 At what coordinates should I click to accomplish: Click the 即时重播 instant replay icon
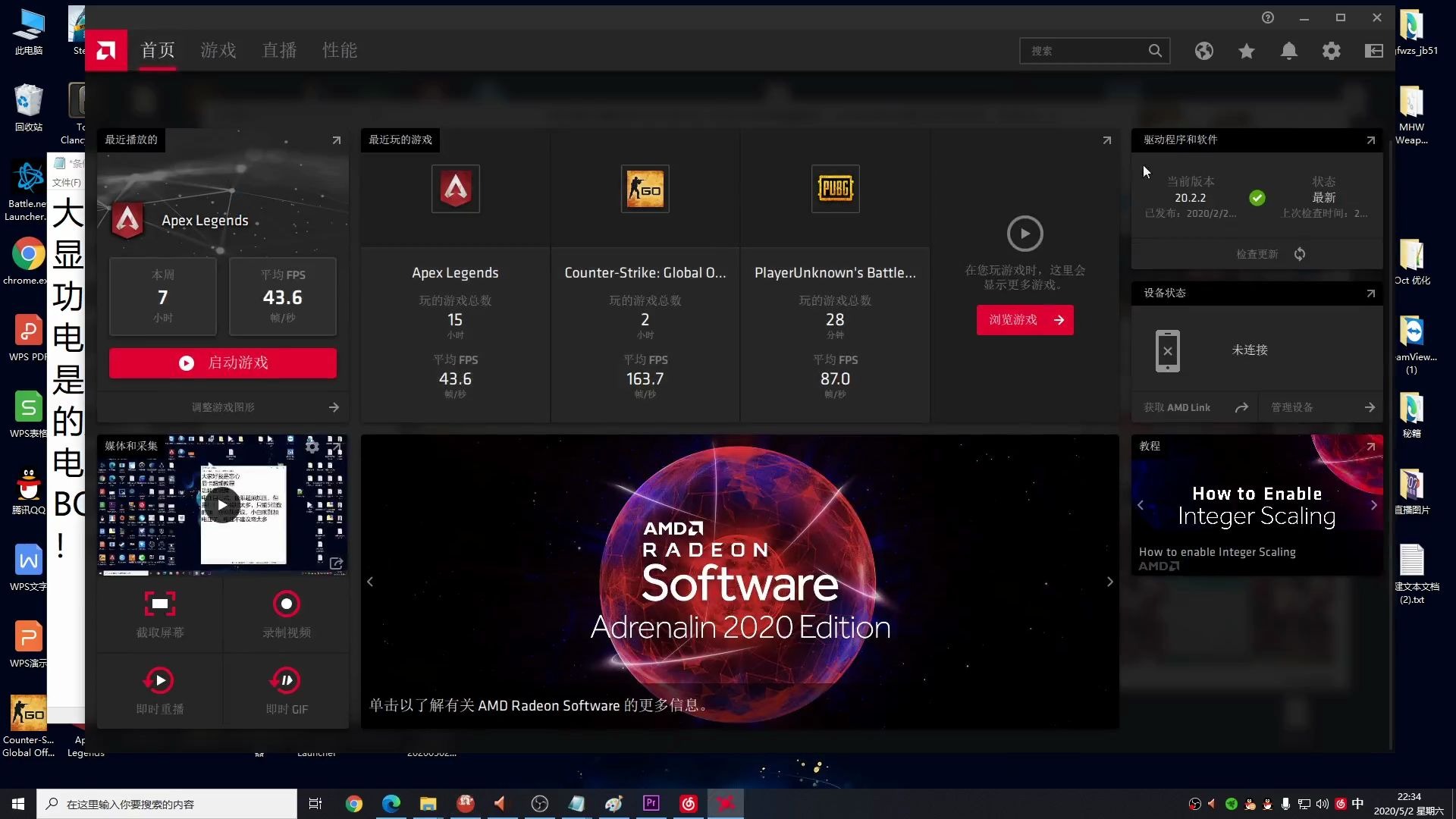160,680
